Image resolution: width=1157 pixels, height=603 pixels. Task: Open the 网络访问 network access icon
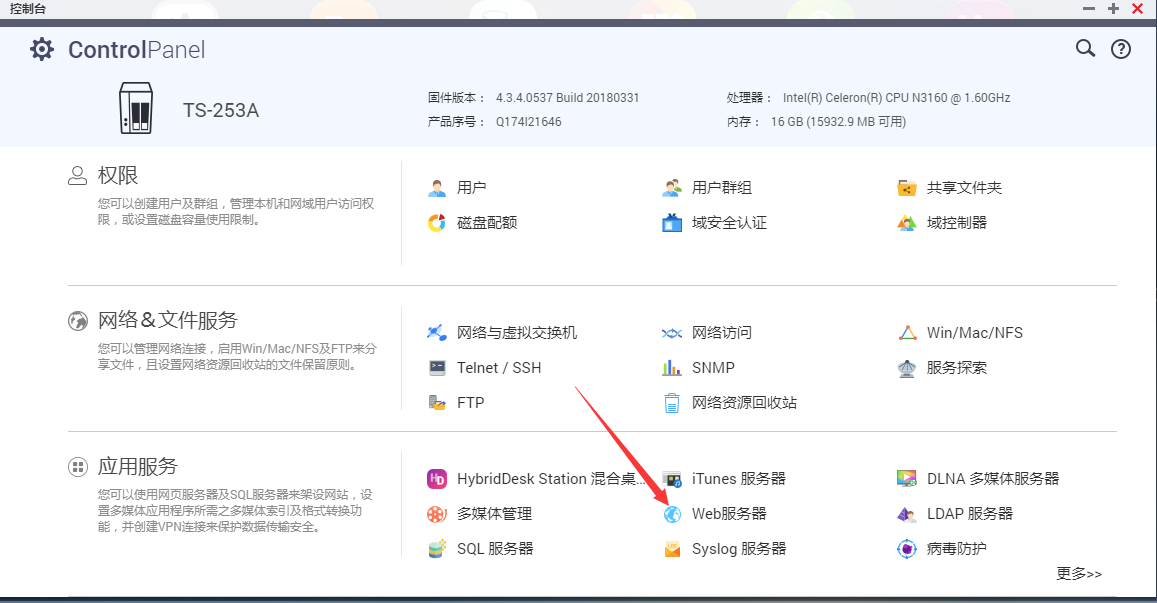671,333
